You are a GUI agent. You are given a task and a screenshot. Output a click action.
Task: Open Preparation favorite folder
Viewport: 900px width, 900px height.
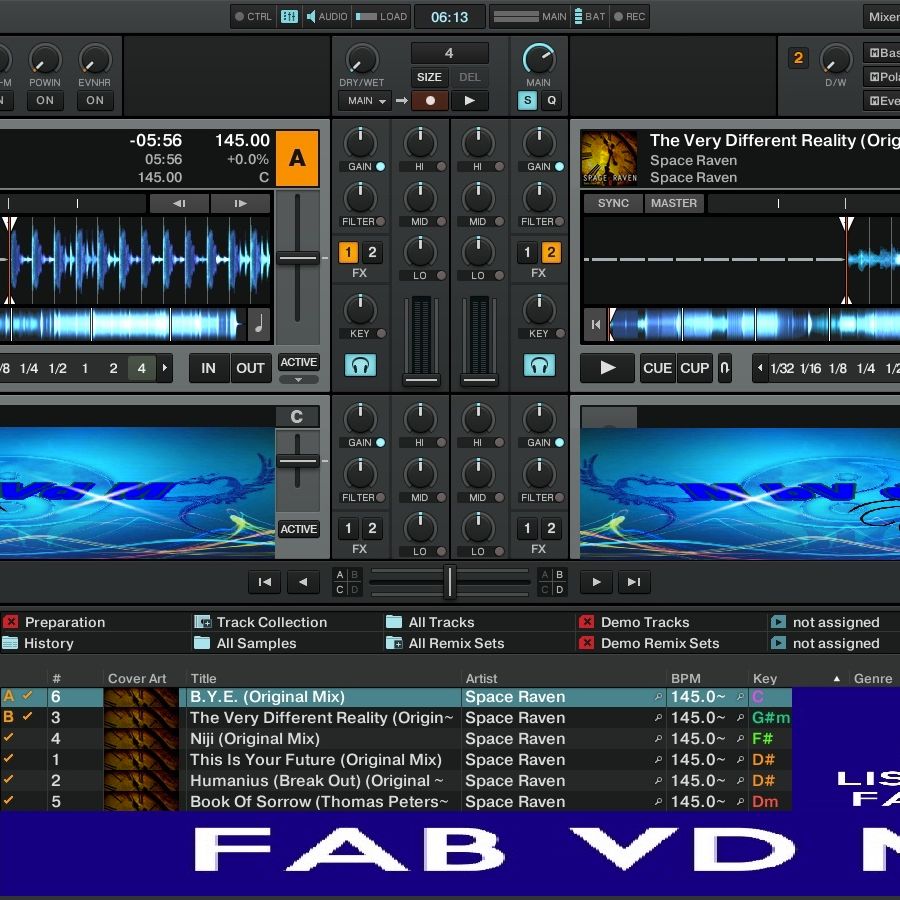click(x=55, y=622)
